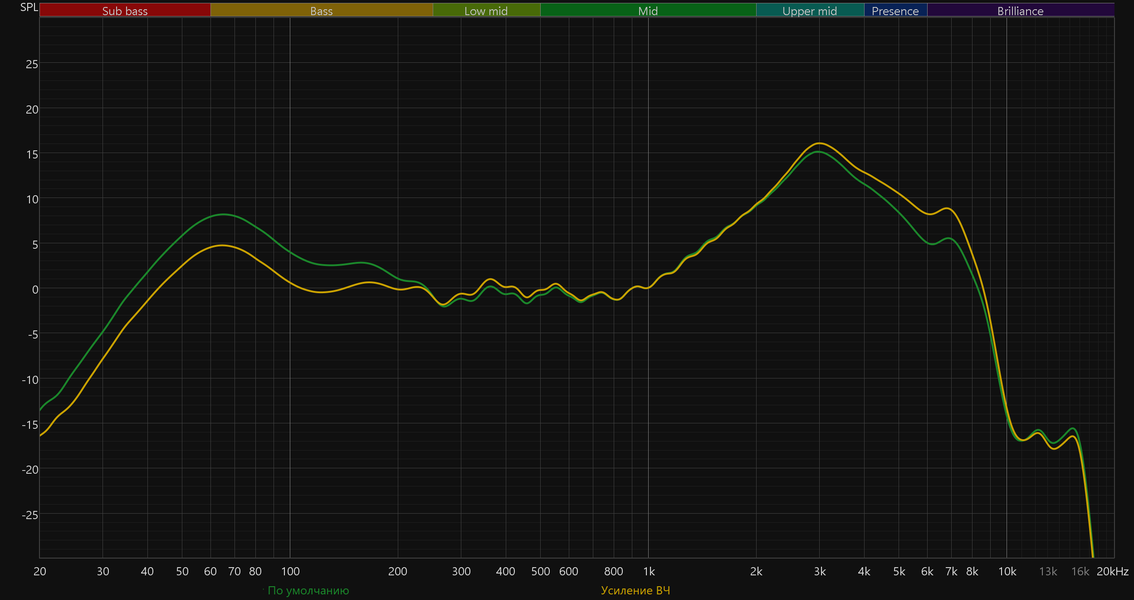This screenshot has height=600, width=1134.
Task: Select the Sub bass frequency band
Action: pyautogui.click(x=125, y=11)
